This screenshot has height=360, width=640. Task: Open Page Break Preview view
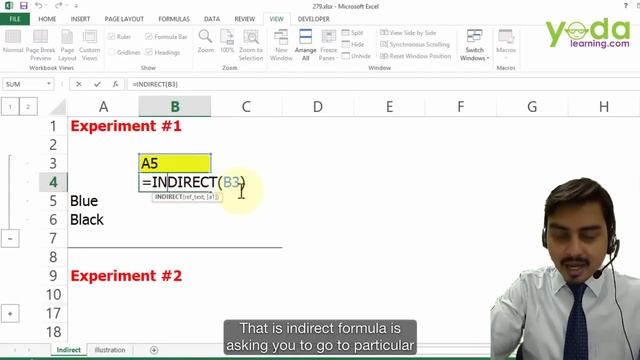click(x=40, y=45)
